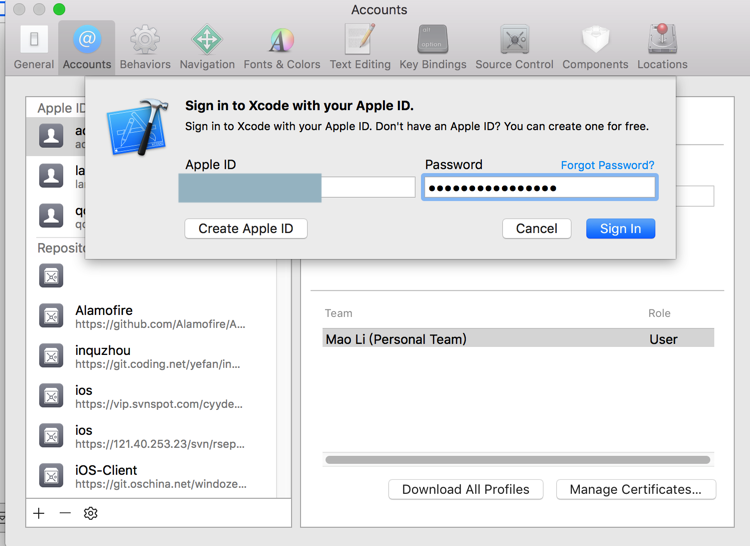The width and height of the screenshot is (750, 546).
Task: Select the ios vip.svnspot.com repository
Action: 151,396
